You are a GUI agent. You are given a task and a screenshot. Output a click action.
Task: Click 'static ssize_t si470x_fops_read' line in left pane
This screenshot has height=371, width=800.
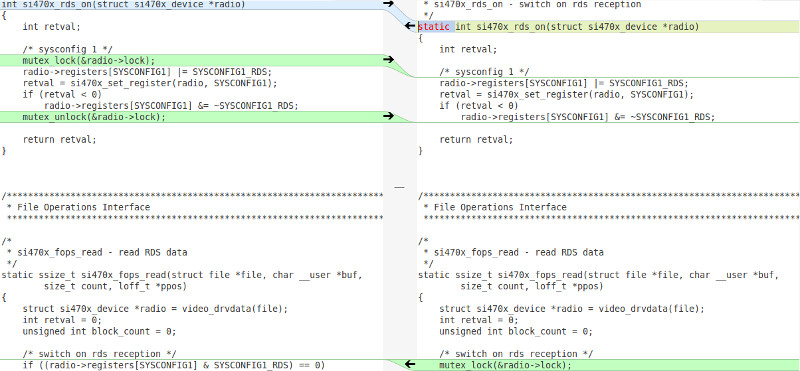(182, 275)
